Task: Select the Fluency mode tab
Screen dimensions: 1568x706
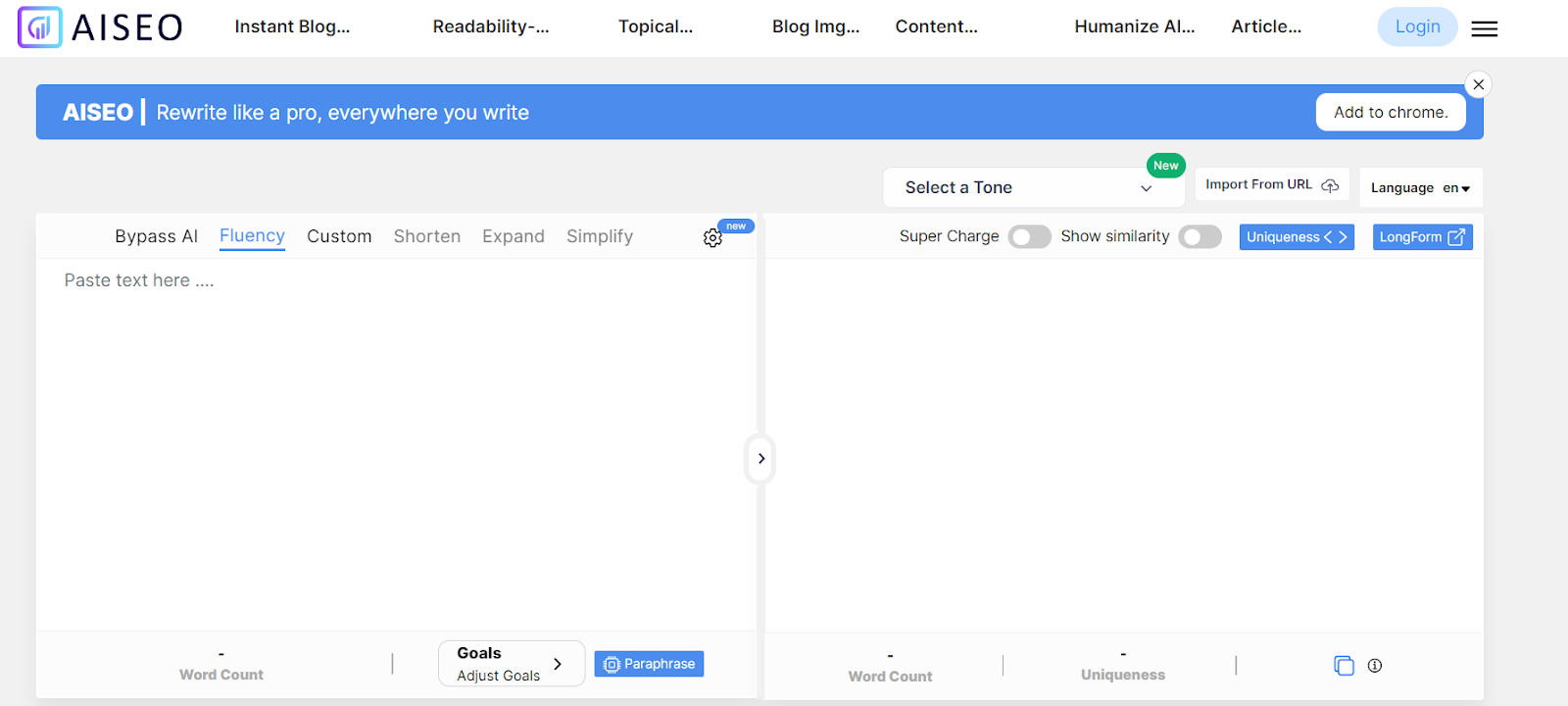Action: [252, 236]
